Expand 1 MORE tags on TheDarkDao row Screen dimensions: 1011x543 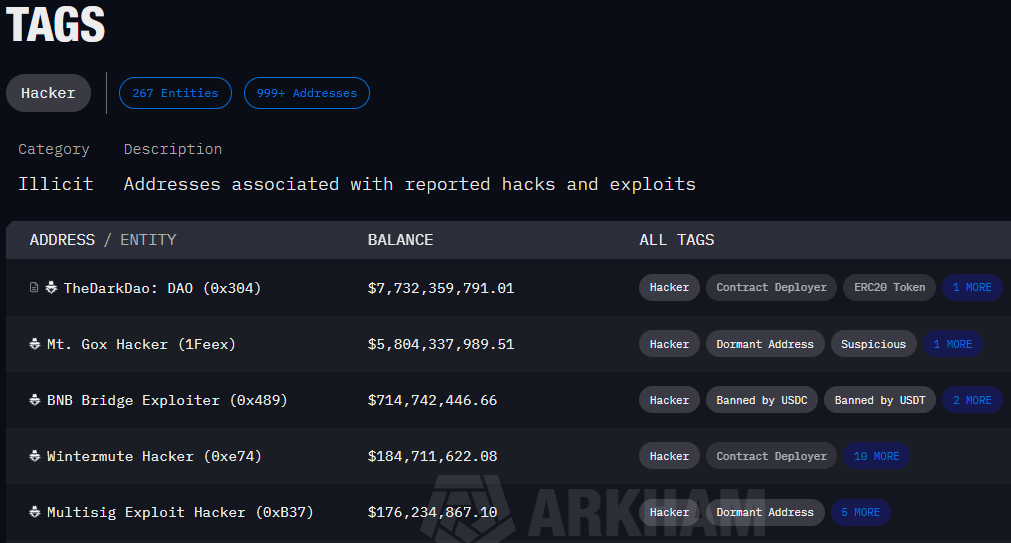pyautogui.click(x=972, y=288)
